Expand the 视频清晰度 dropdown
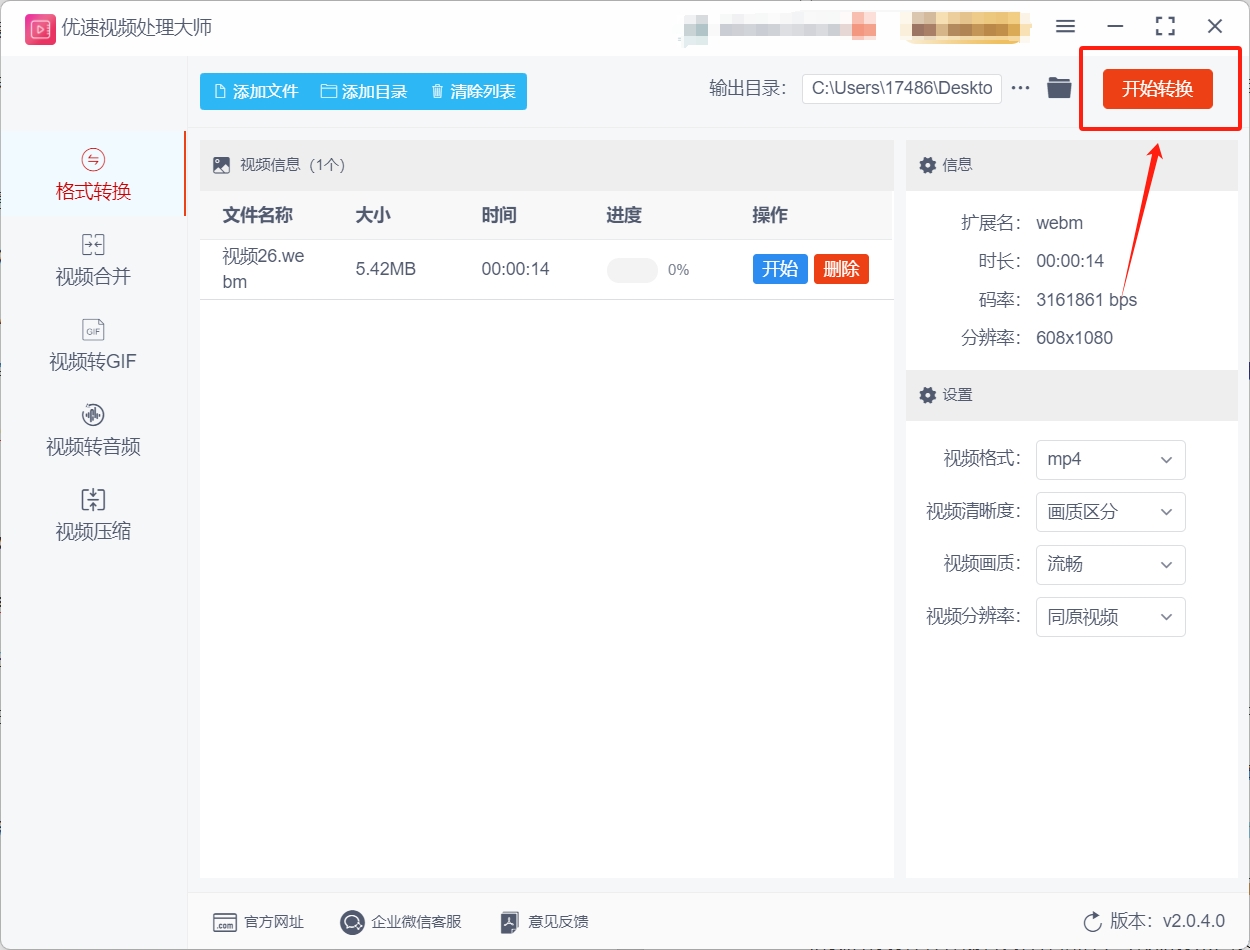The height and width of the screenshot is (950, 1250). (1110, 512)
